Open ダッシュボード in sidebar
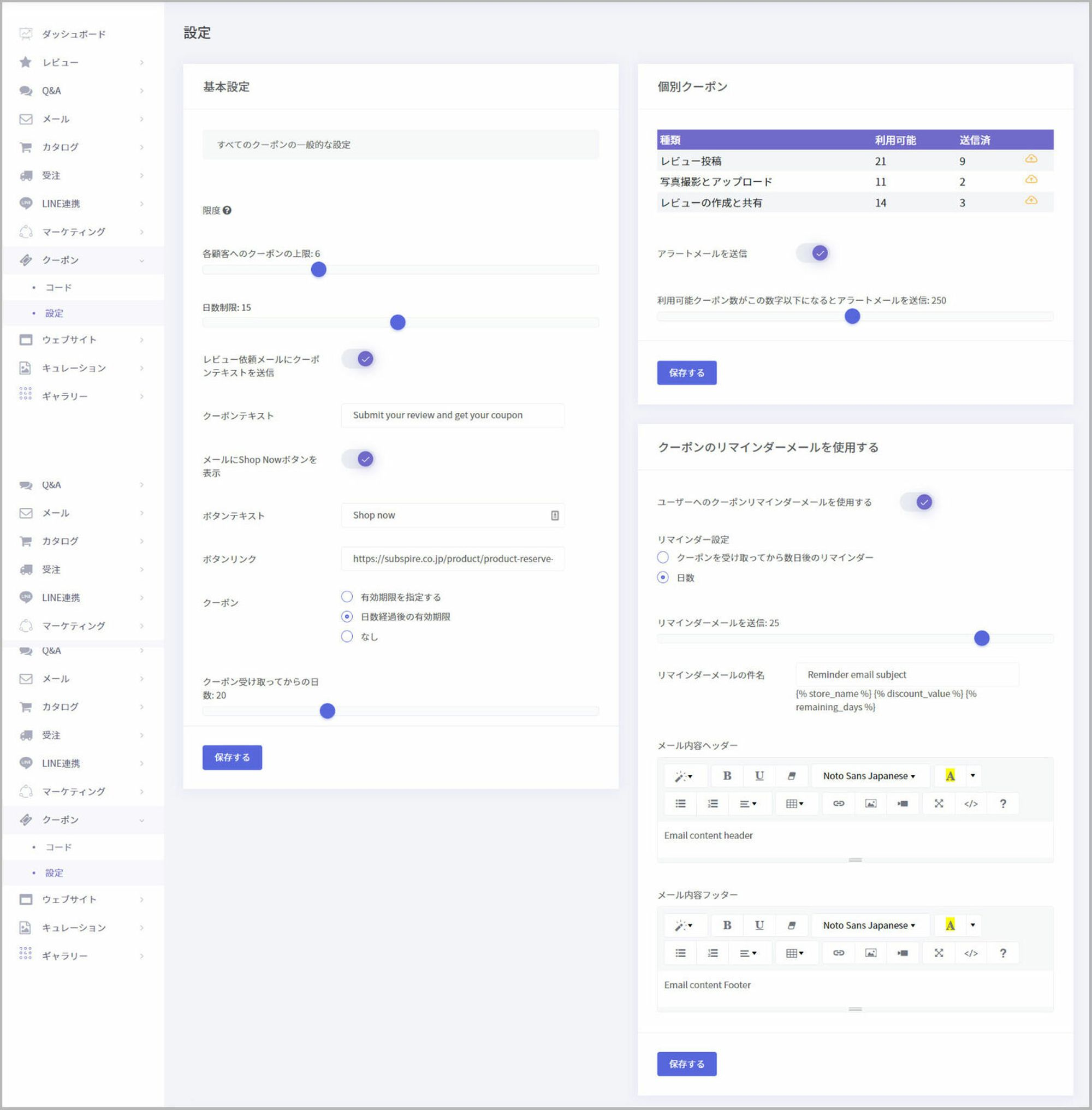 click(73, 34)
